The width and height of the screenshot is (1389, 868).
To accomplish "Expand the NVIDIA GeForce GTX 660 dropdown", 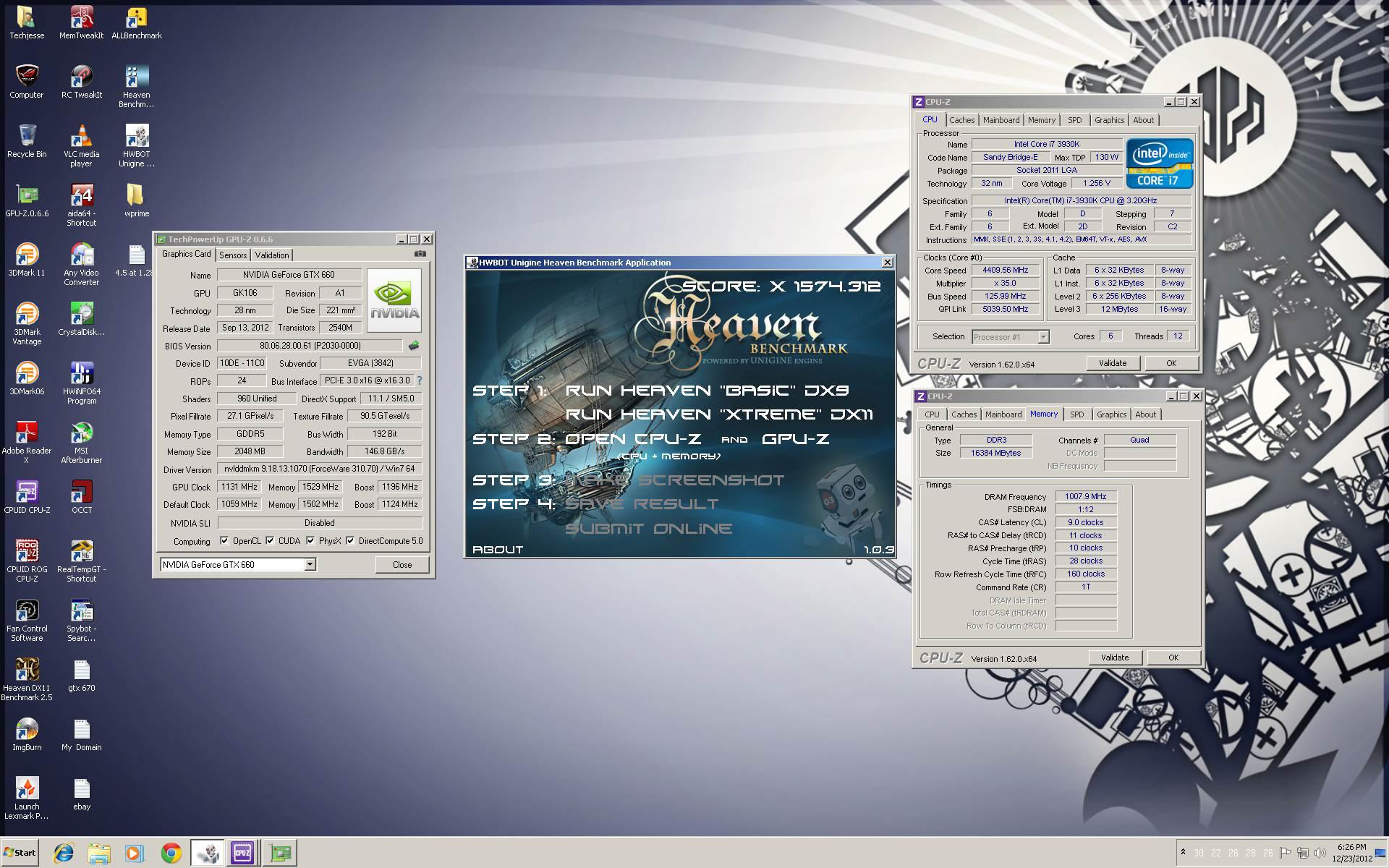I will (310, 564).
